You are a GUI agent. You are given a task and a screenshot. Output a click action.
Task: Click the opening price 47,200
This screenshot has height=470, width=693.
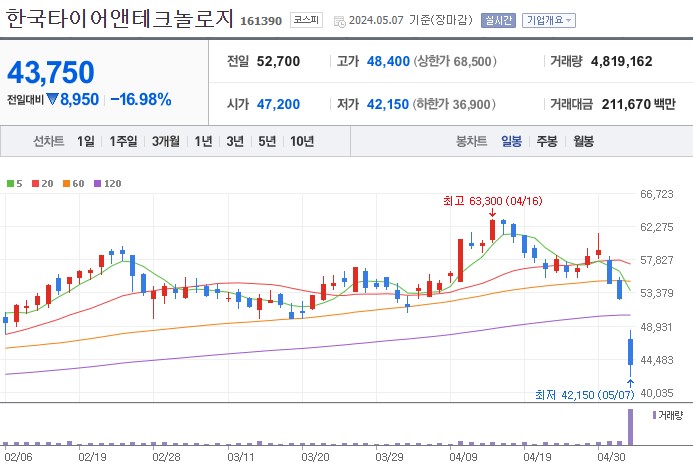(278, 104)
